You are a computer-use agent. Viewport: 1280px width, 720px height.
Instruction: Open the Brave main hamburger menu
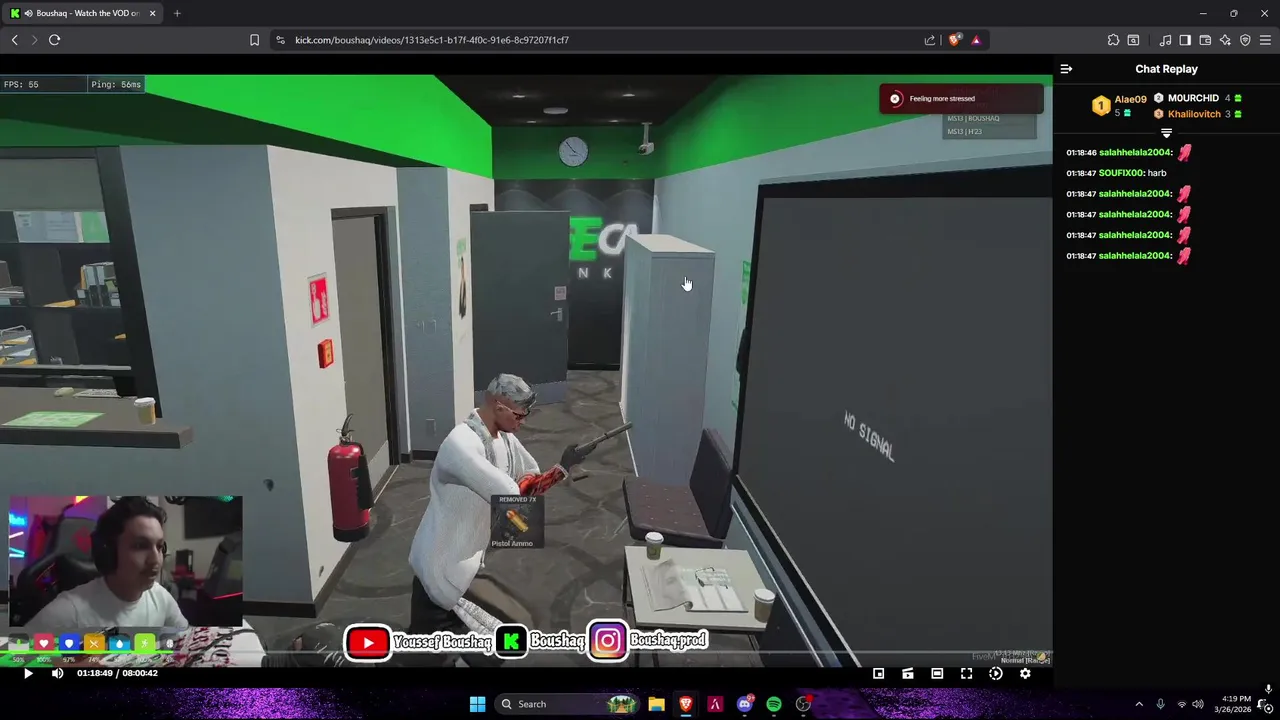pyautogui.click(x=1265, y=40)
